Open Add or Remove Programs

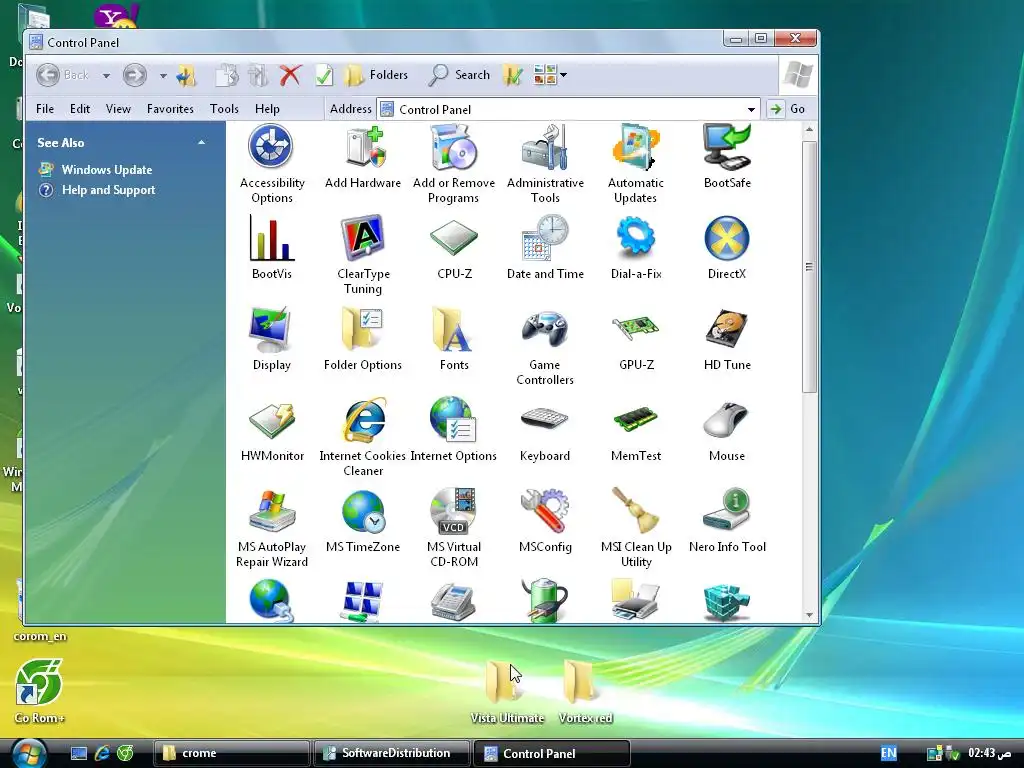coord(454,163)
